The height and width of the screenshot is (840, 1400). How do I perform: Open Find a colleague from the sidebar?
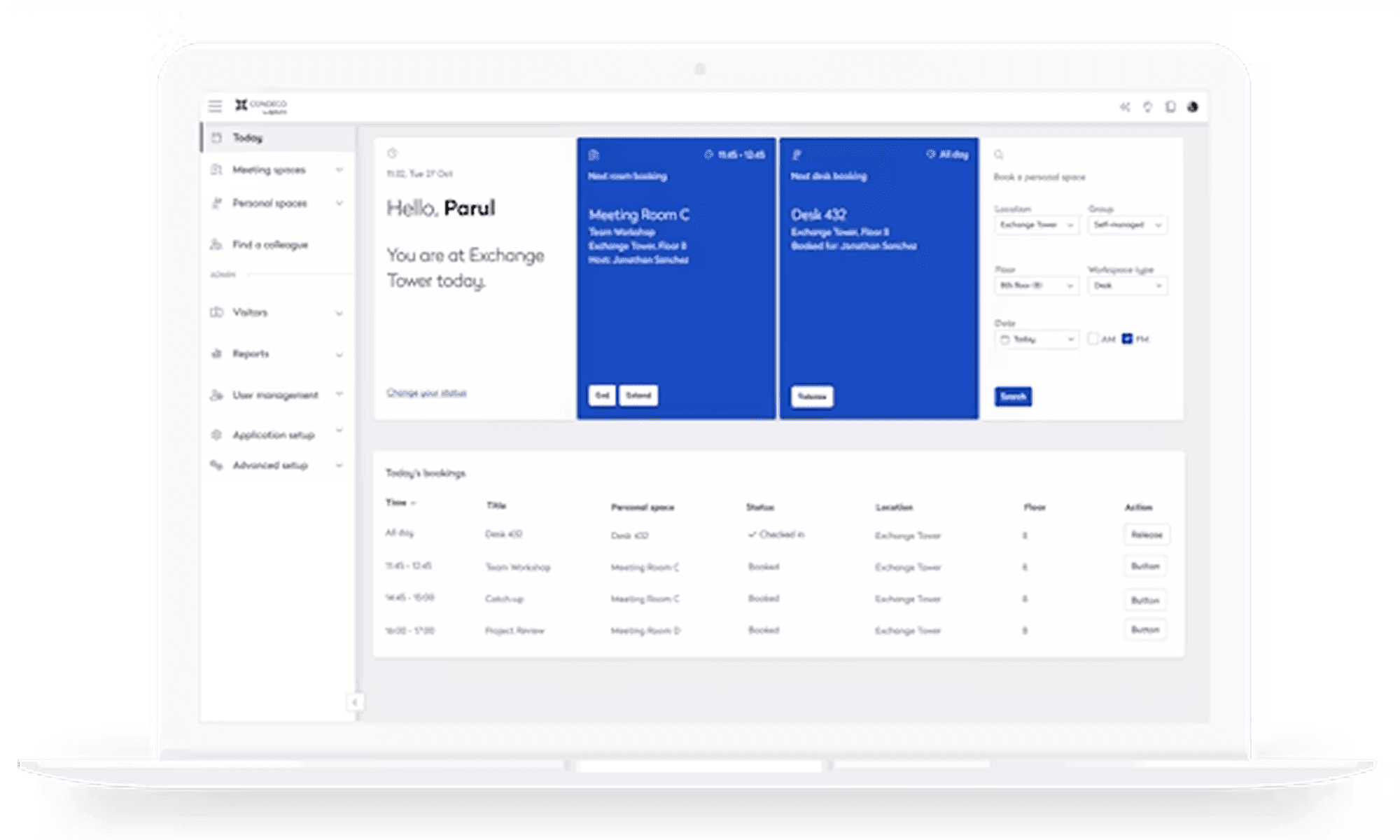coord(217,245)
